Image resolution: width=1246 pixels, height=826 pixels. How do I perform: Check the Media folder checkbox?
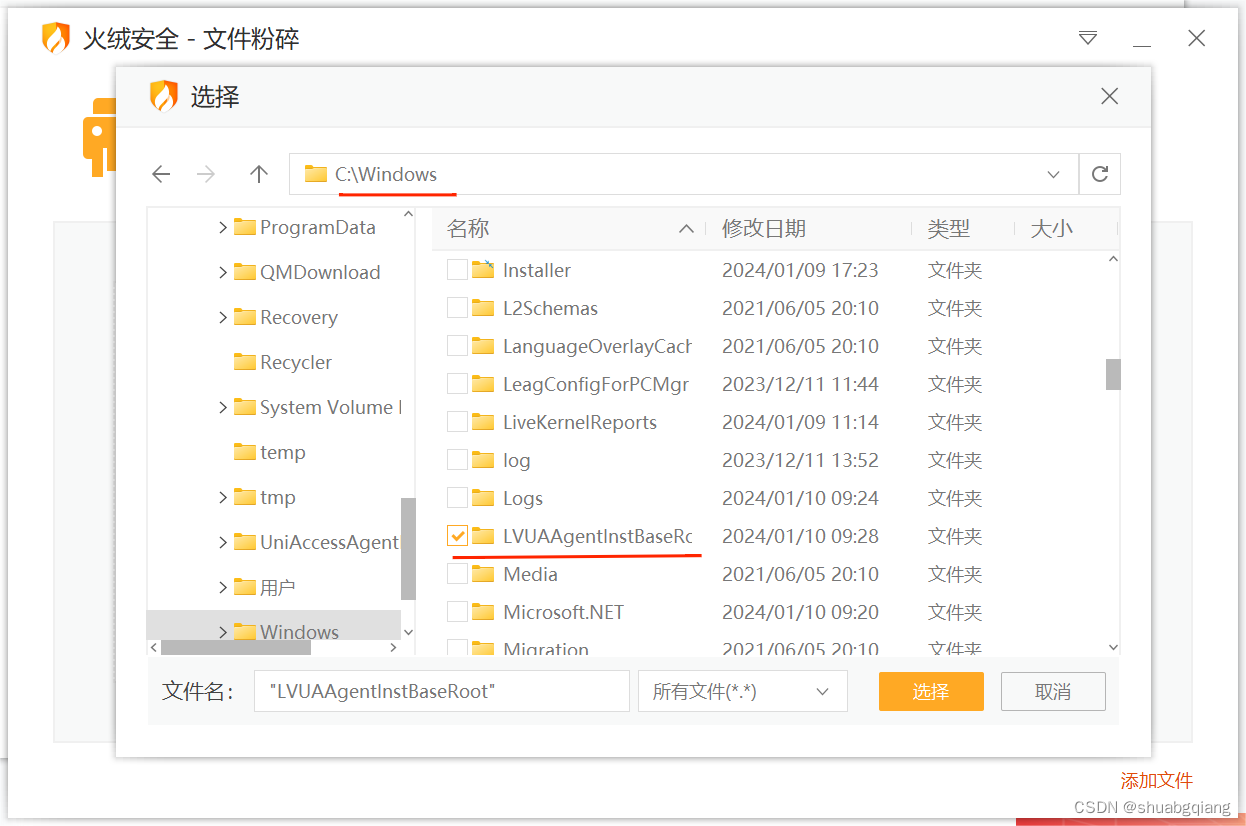(457, 574)
